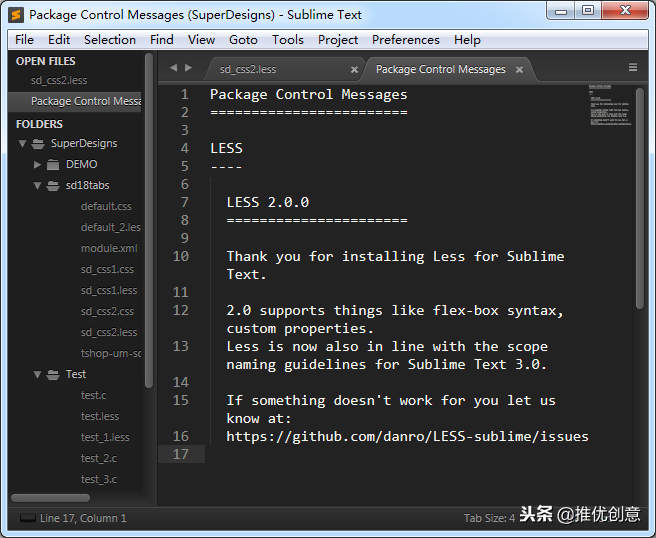The height and width of the screenshot is (538, 656).
Task: Collapse the sd18tabs folder arrow
Action: point(38,185)
